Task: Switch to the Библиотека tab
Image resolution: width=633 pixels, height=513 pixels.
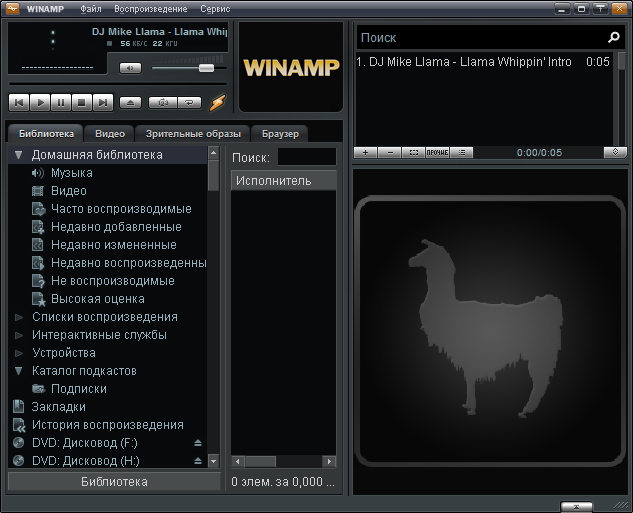Action: pyautogui.click(x=46, y=134)
